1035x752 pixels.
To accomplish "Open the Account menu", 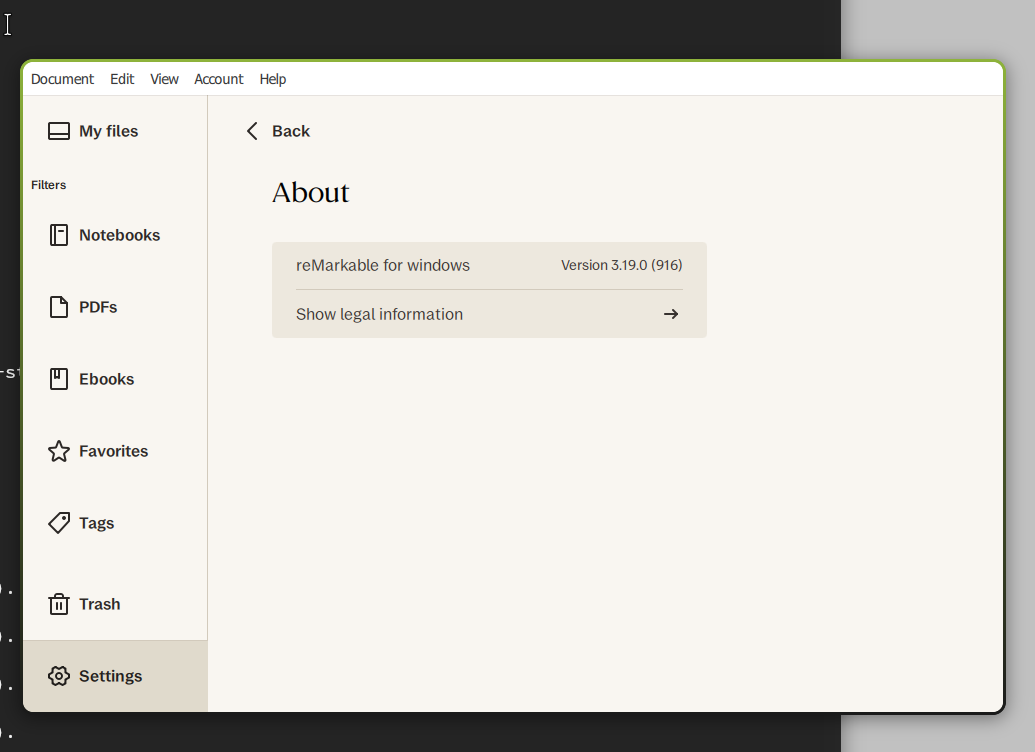I will [x=218, y=79].
